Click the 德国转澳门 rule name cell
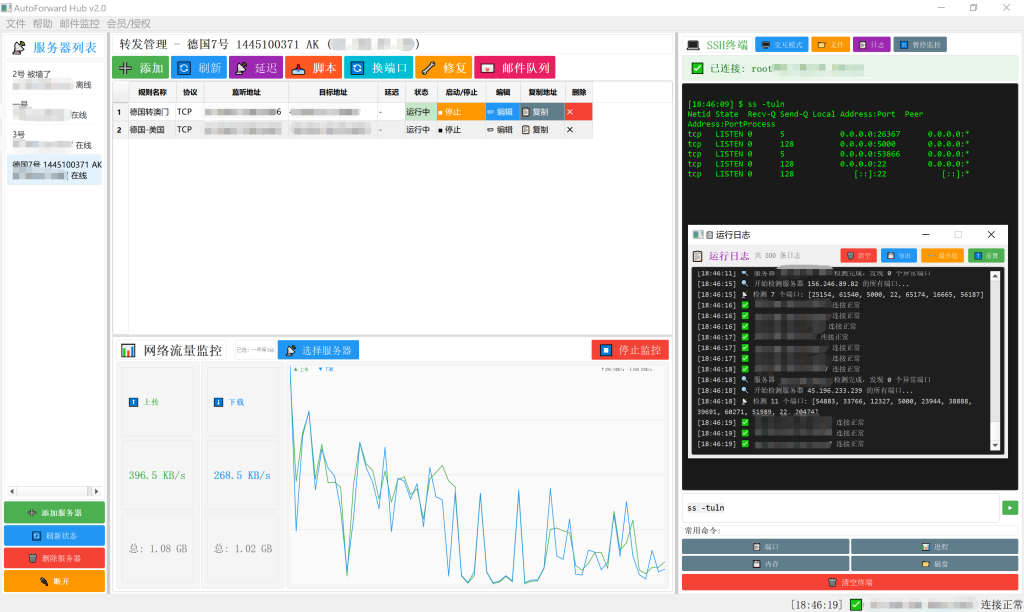1024x612 pixels. (x=151, y=112)
